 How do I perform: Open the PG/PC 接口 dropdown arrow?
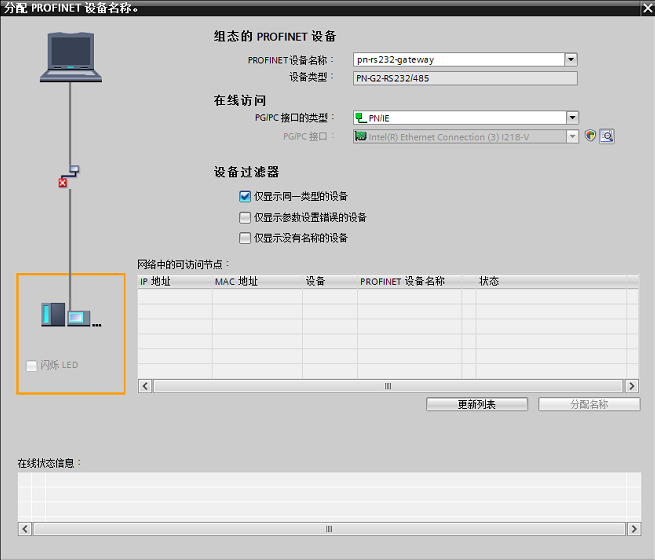tap(572, 136)
